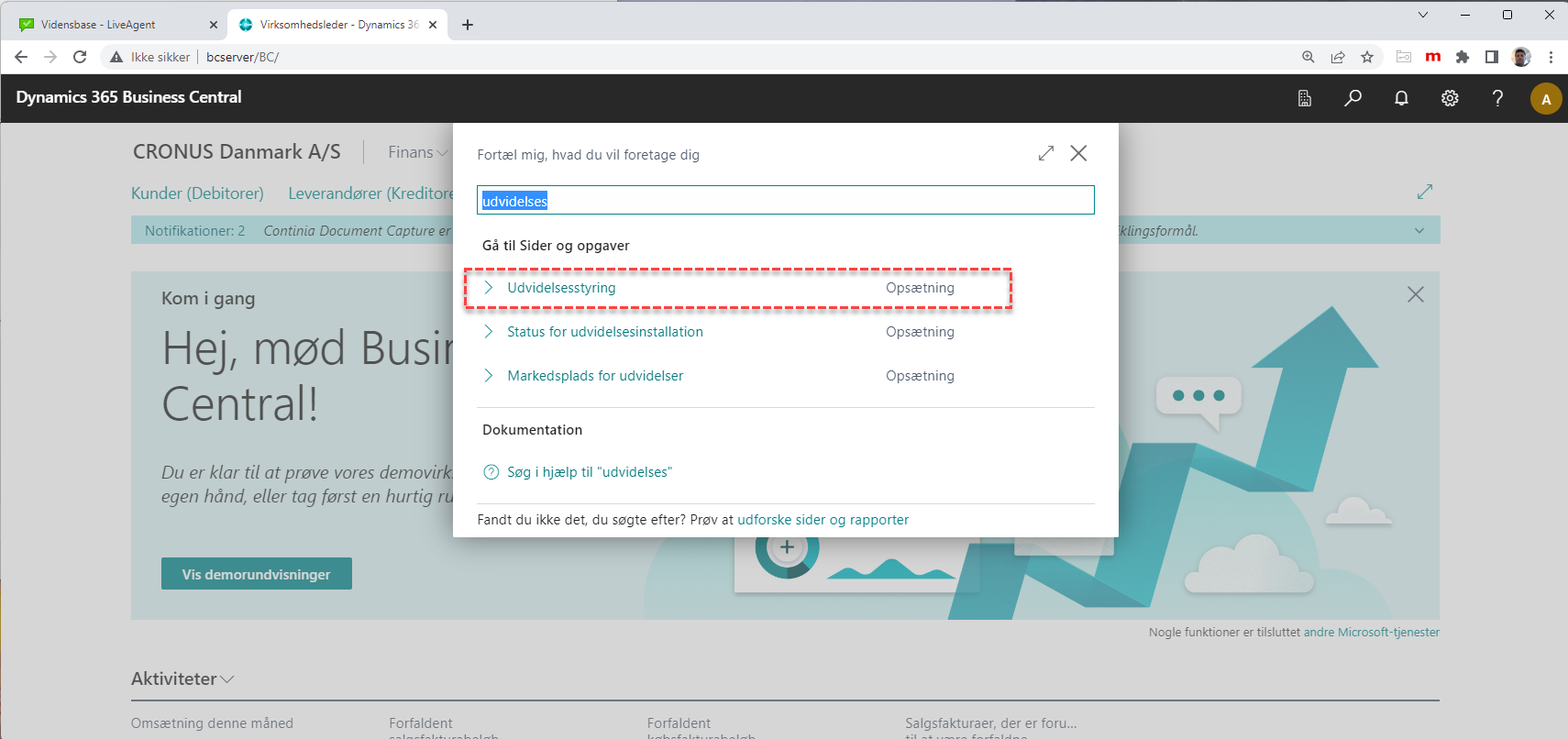The height and width of the screenshot is (739, 1568).
Task: Open the user account avatar A
Action: 1546,99
